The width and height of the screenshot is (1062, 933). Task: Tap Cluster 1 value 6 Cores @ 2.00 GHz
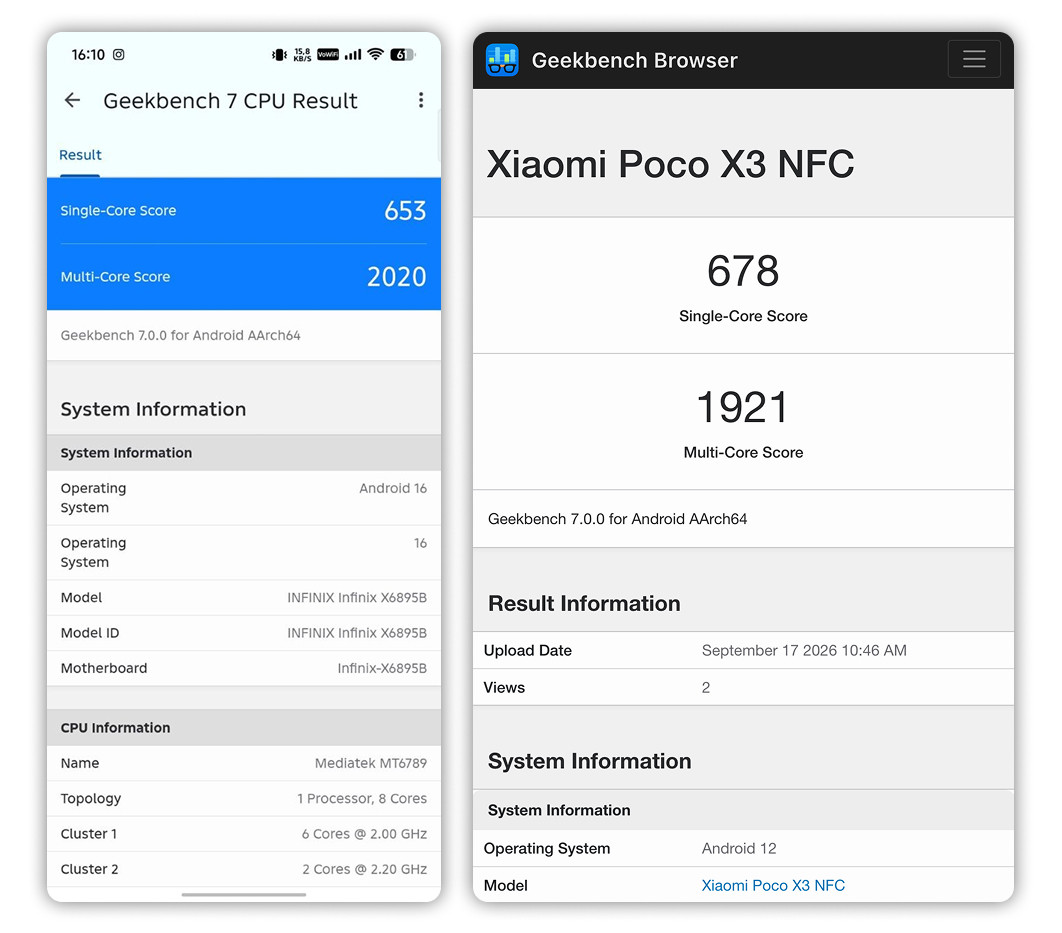click(x=364, y=833)
